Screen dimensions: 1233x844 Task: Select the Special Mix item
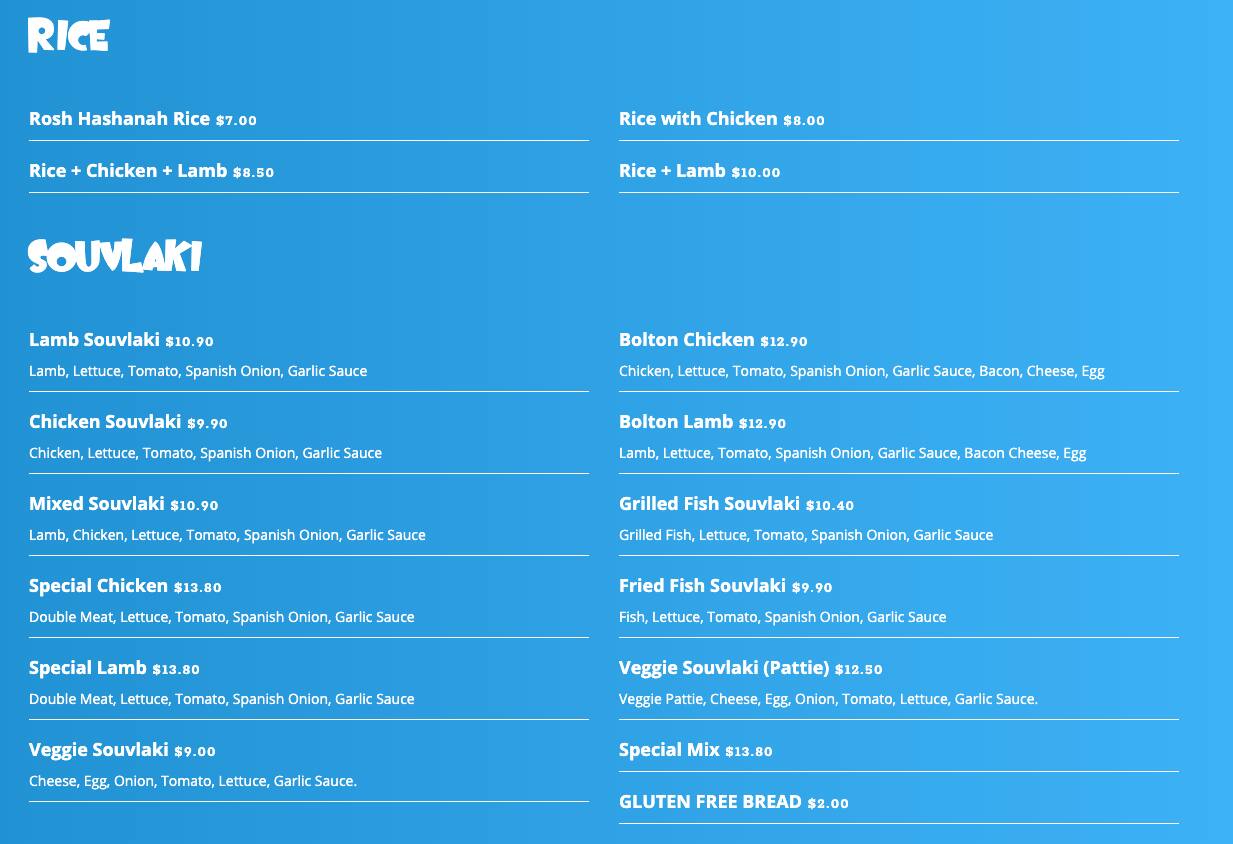point(669,750)
